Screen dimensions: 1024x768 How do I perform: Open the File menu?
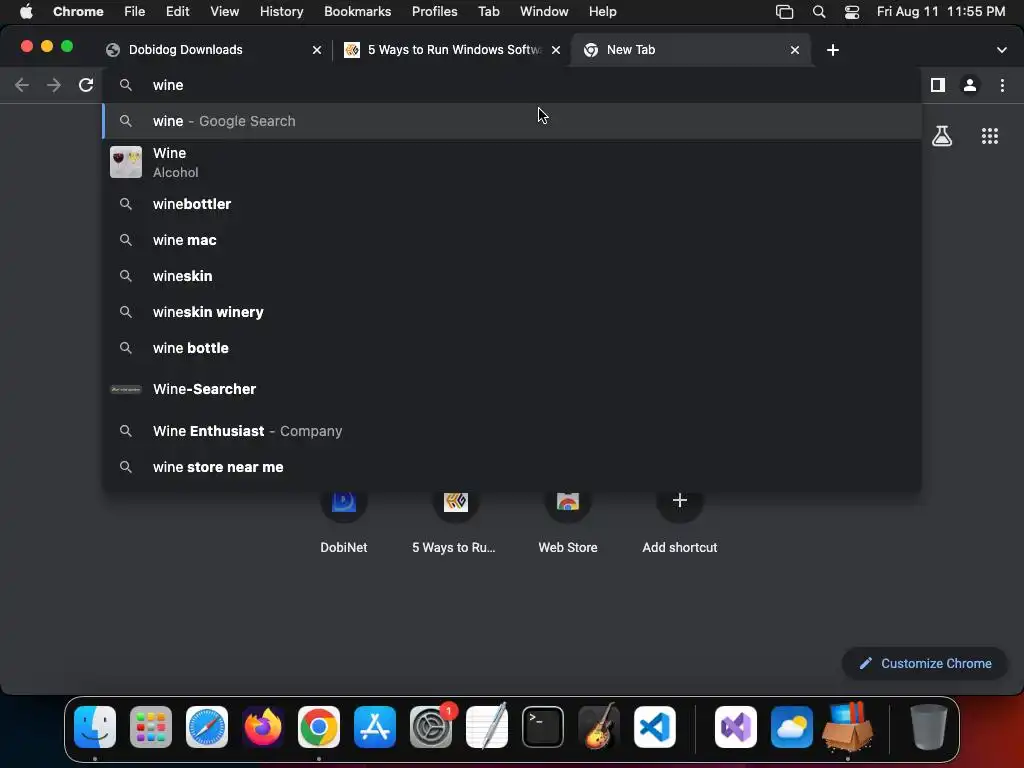coord(135,11)
